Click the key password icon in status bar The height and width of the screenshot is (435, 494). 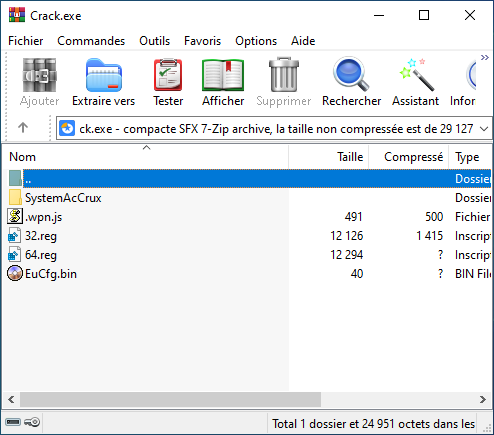[x=32, y=422]
